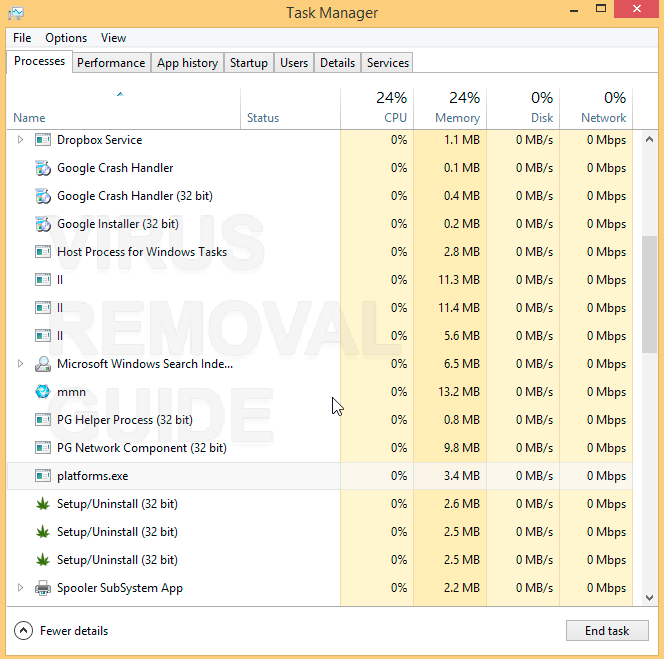Sort by Network usage column header
664x659 pixels.
596,108
